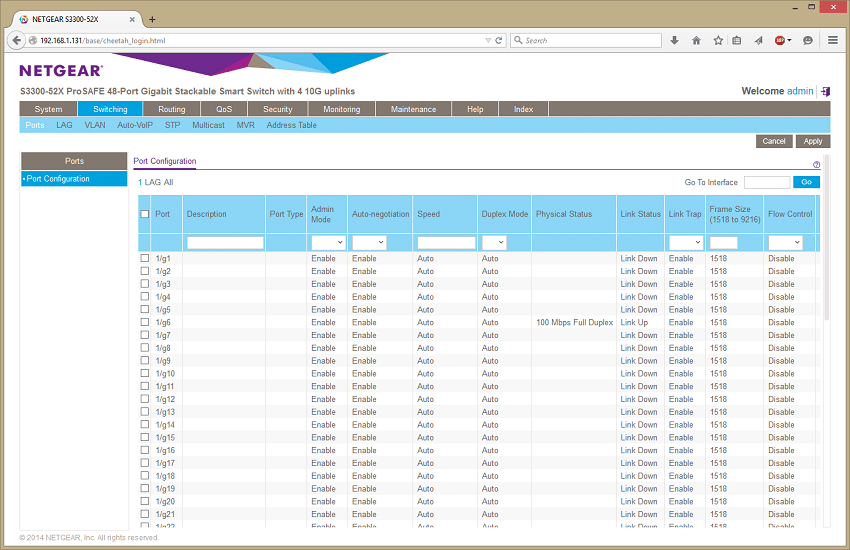Open the System main tab
The image size is (850, 550).
coord(48,109)
